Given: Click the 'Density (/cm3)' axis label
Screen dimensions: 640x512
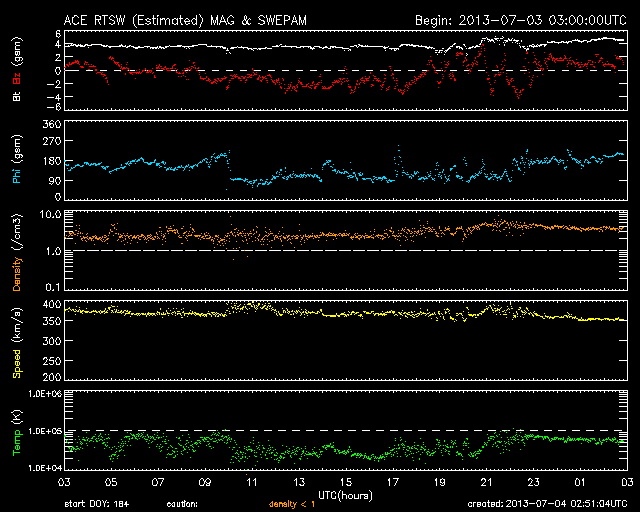Looking at the screenshot, I should click(17, 252).
